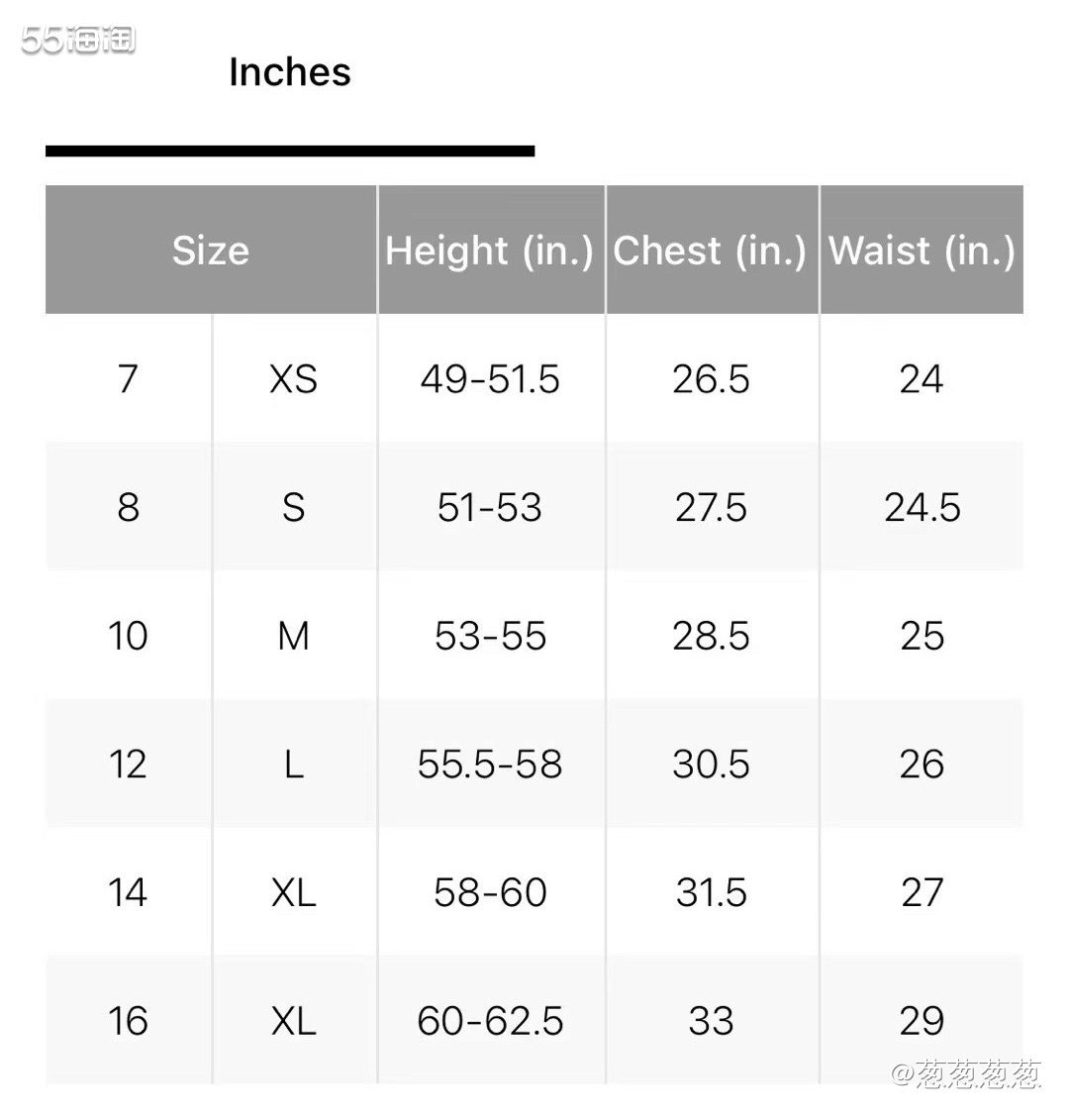1069x1120 pixels.
Task: Select the Inches tab
Action: tap(290, 72)
